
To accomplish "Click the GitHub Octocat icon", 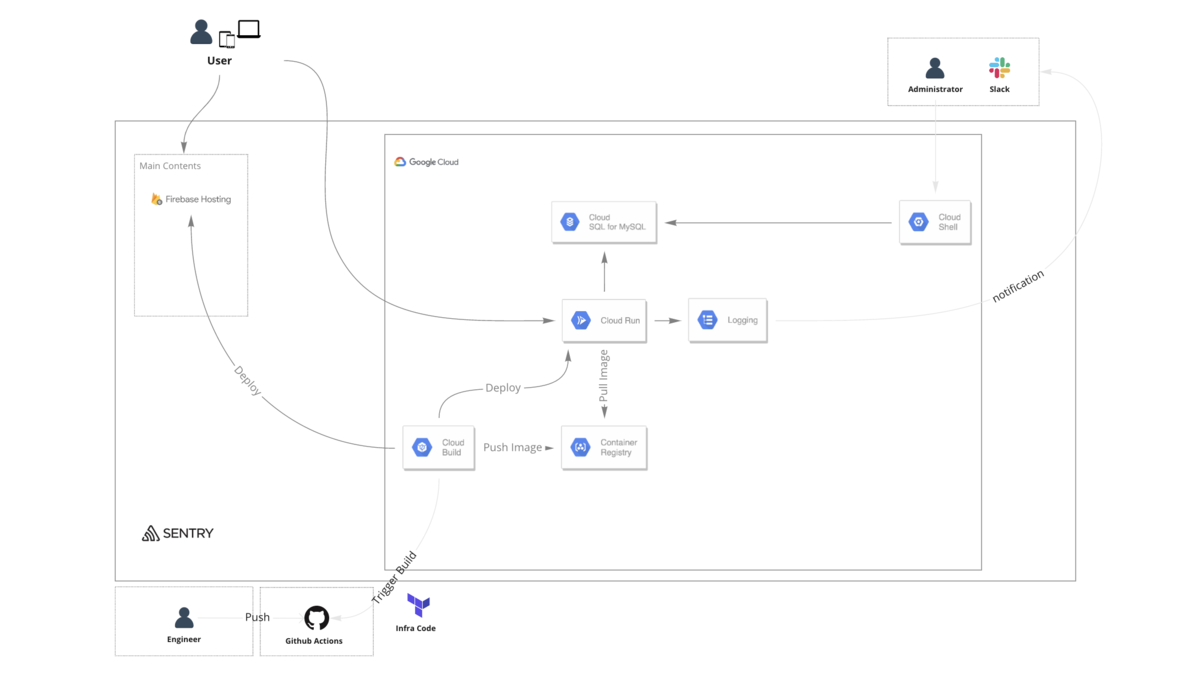I will click(316, 618).
